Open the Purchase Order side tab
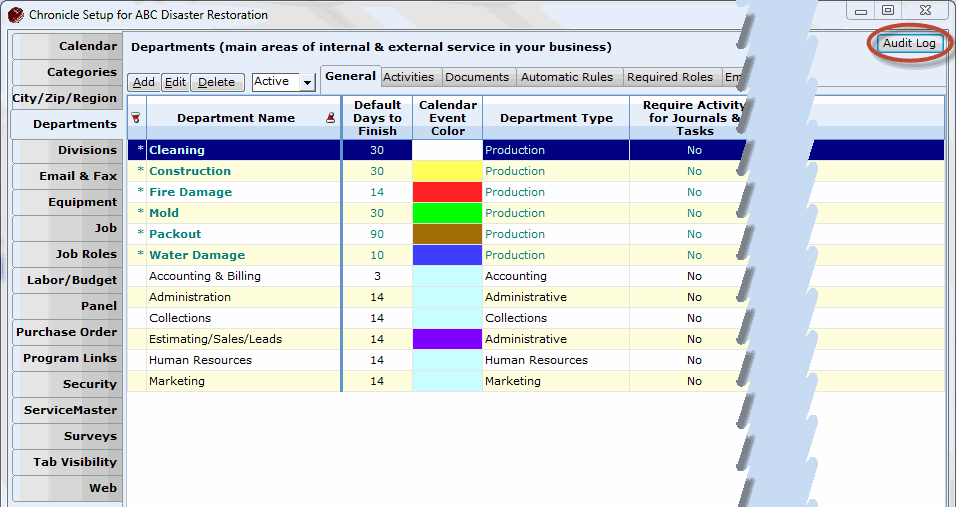This screenshot has width=956, height=507. point(67,332)
